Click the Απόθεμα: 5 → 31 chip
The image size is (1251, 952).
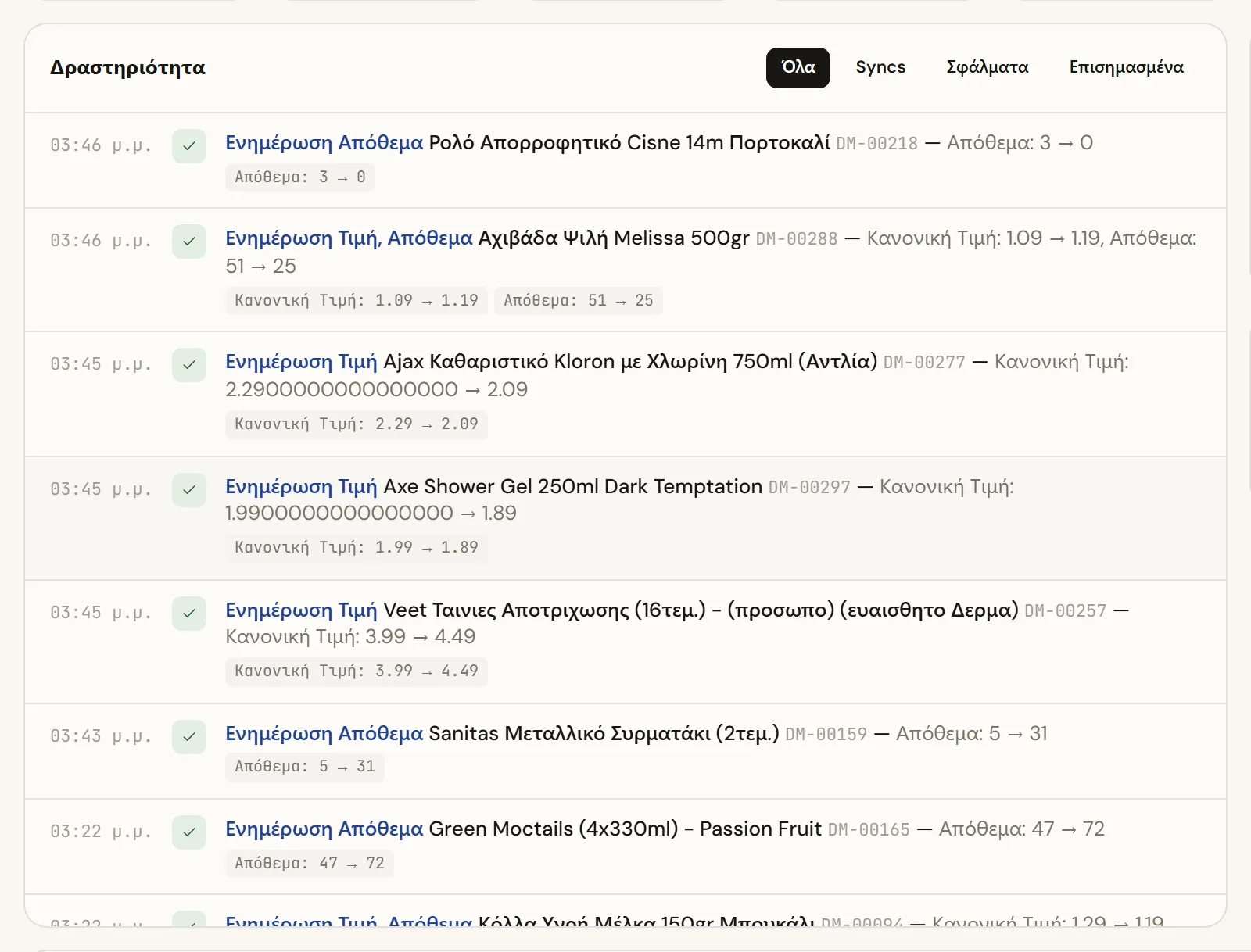[x=305, y=767]
